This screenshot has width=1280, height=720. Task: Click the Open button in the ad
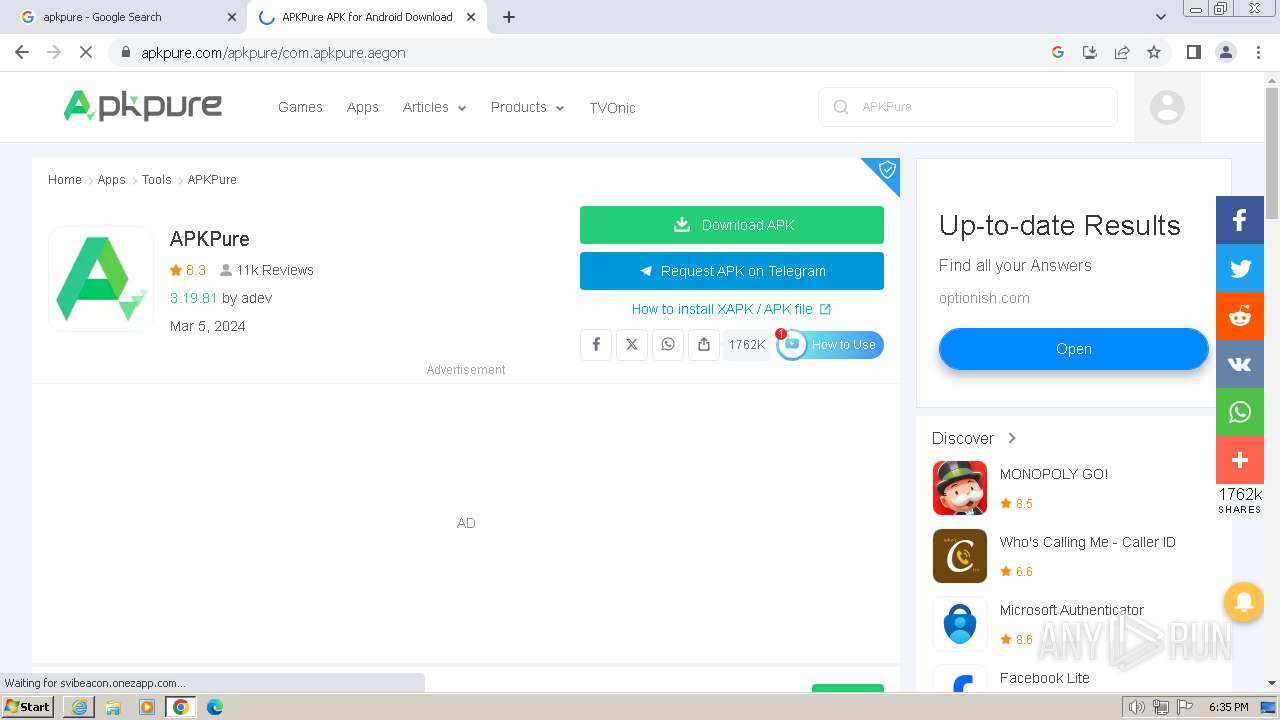(x=1074, y=349)
